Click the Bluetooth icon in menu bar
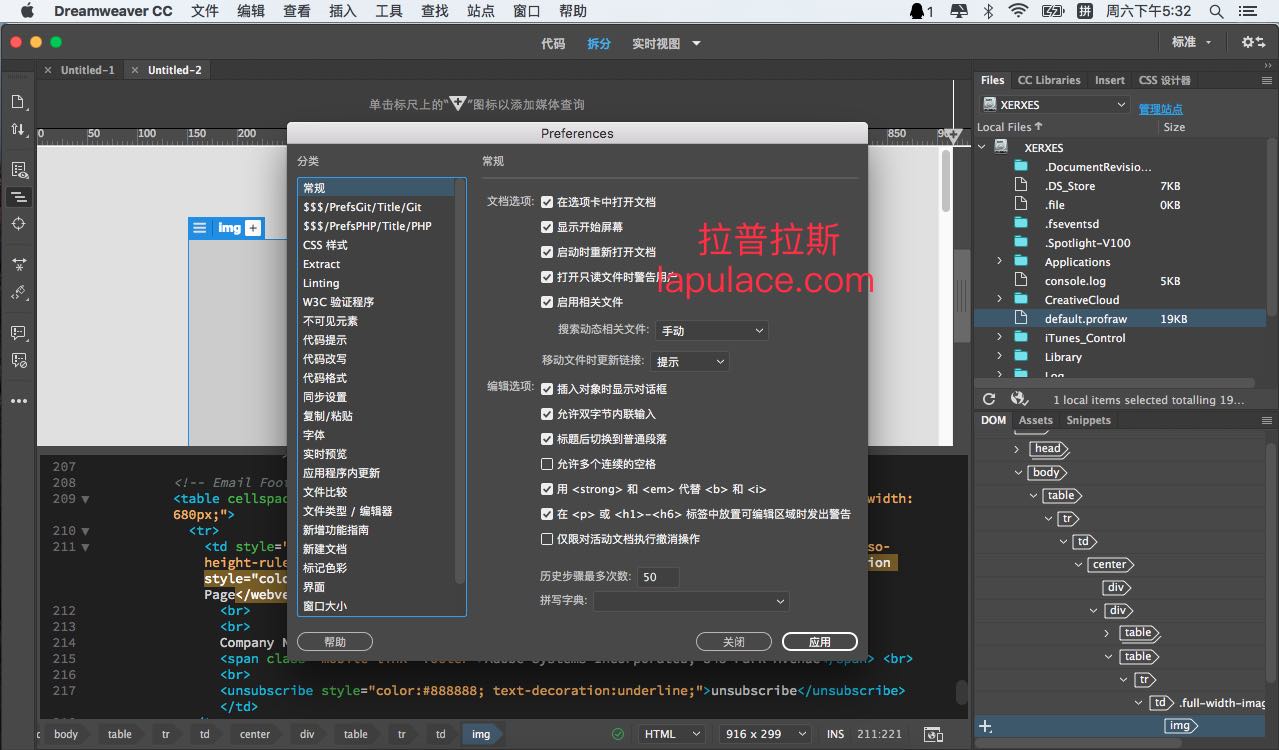 [988, 11]
